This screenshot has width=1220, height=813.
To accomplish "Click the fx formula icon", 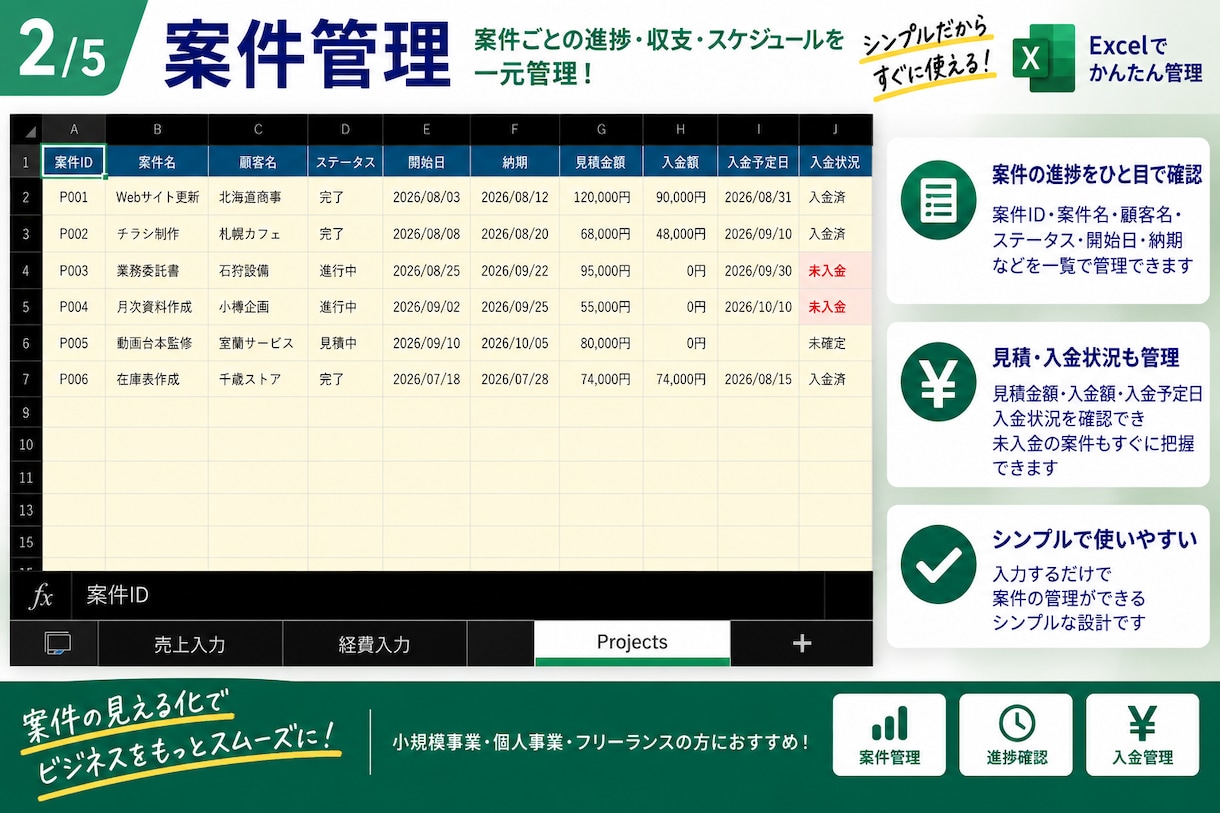I will pos(40,596).
